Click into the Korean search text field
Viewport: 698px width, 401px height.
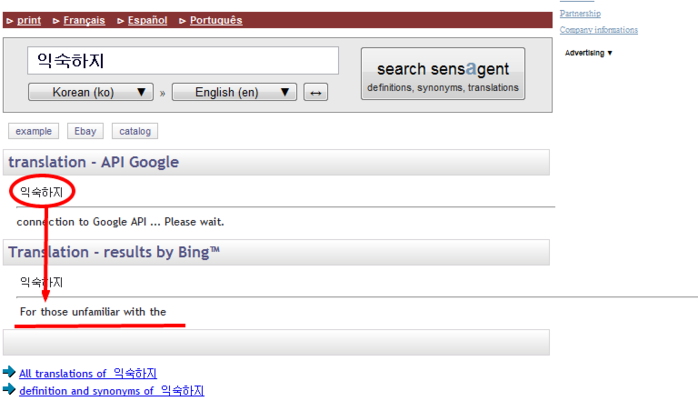point(183,61)
